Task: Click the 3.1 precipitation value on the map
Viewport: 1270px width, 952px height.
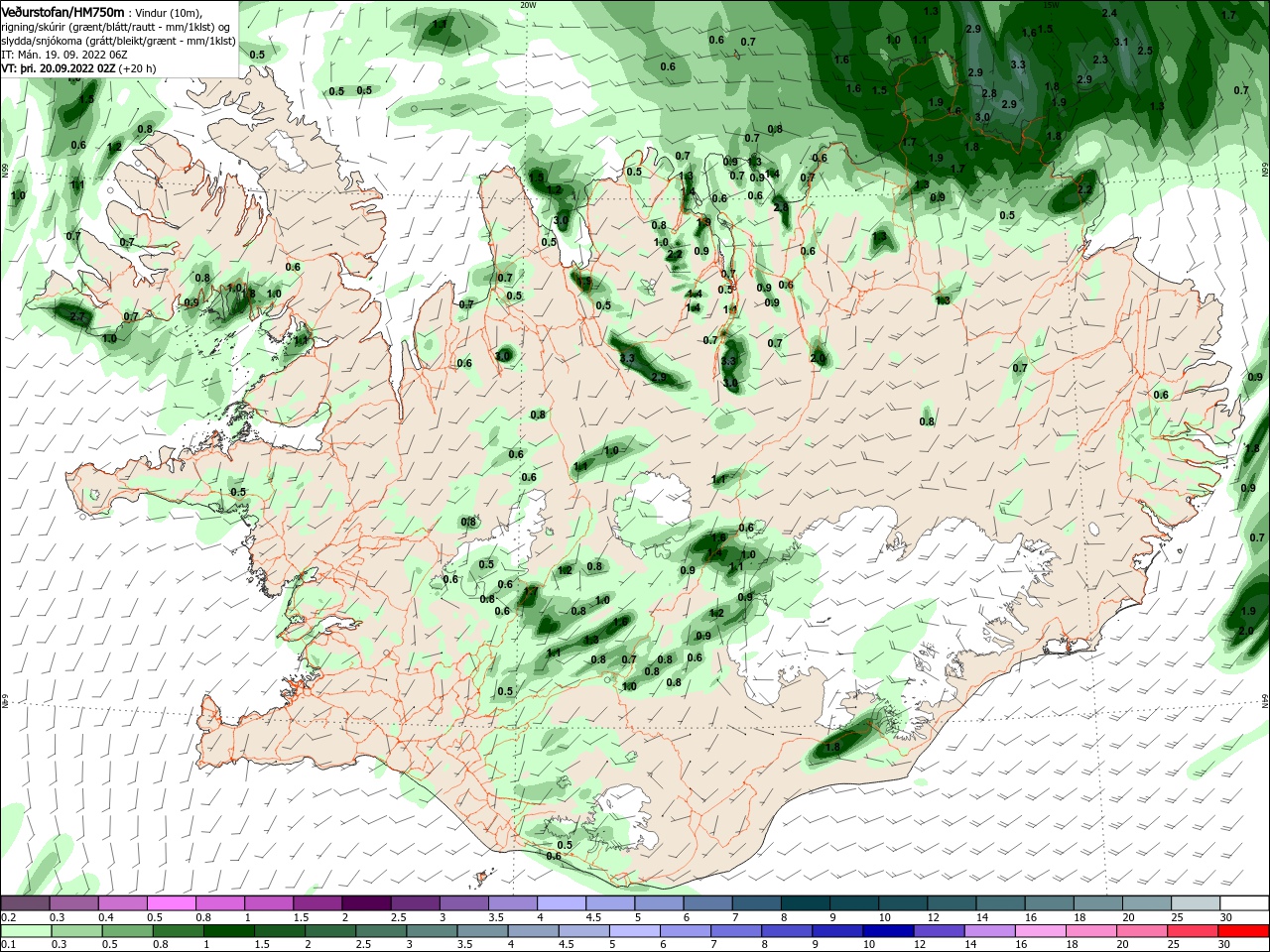Action: pyautogui.click(x=1121, y=42)
